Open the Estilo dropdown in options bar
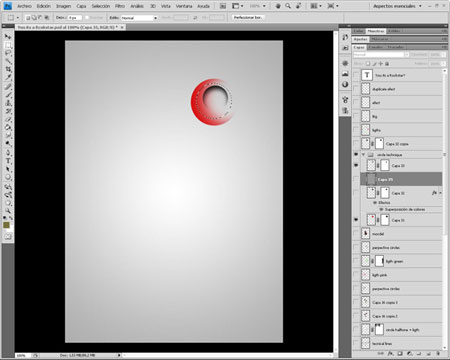Viewport: 450px width, 360px height. coord(139,18)
